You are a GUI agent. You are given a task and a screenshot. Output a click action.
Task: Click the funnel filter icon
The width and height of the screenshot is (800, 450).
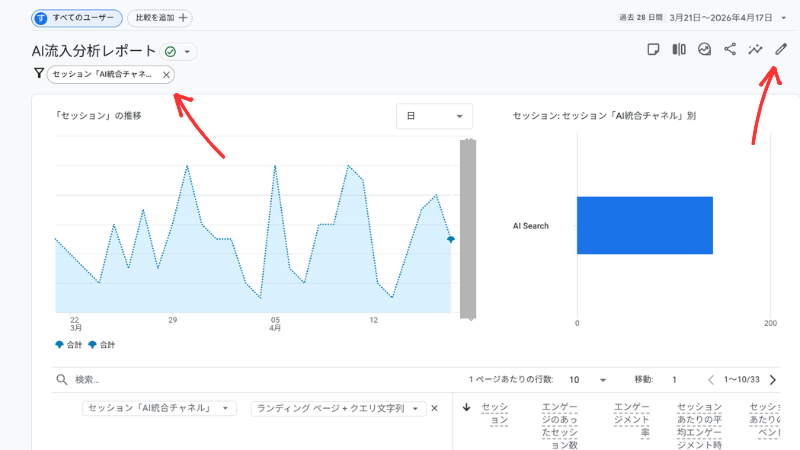click(38, 74)
